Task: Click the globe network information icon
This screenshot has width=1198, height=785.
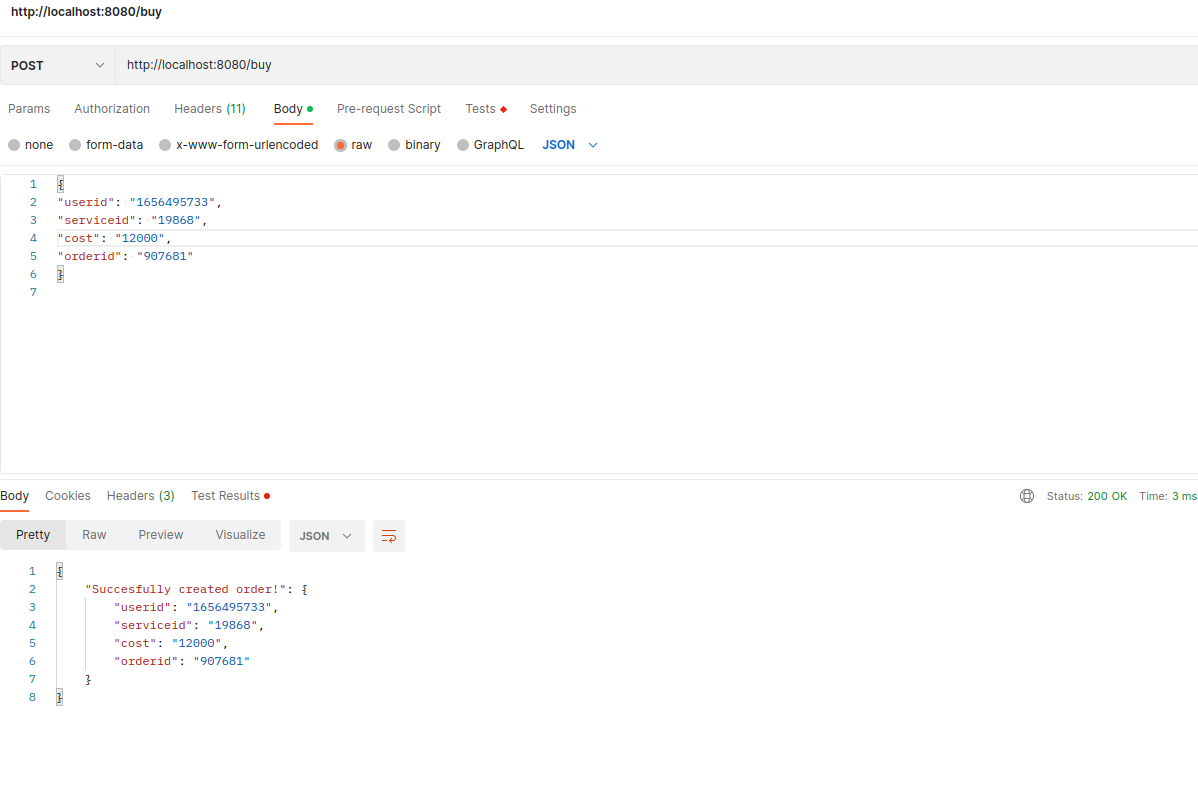Action: click(x=1027, y=495)
